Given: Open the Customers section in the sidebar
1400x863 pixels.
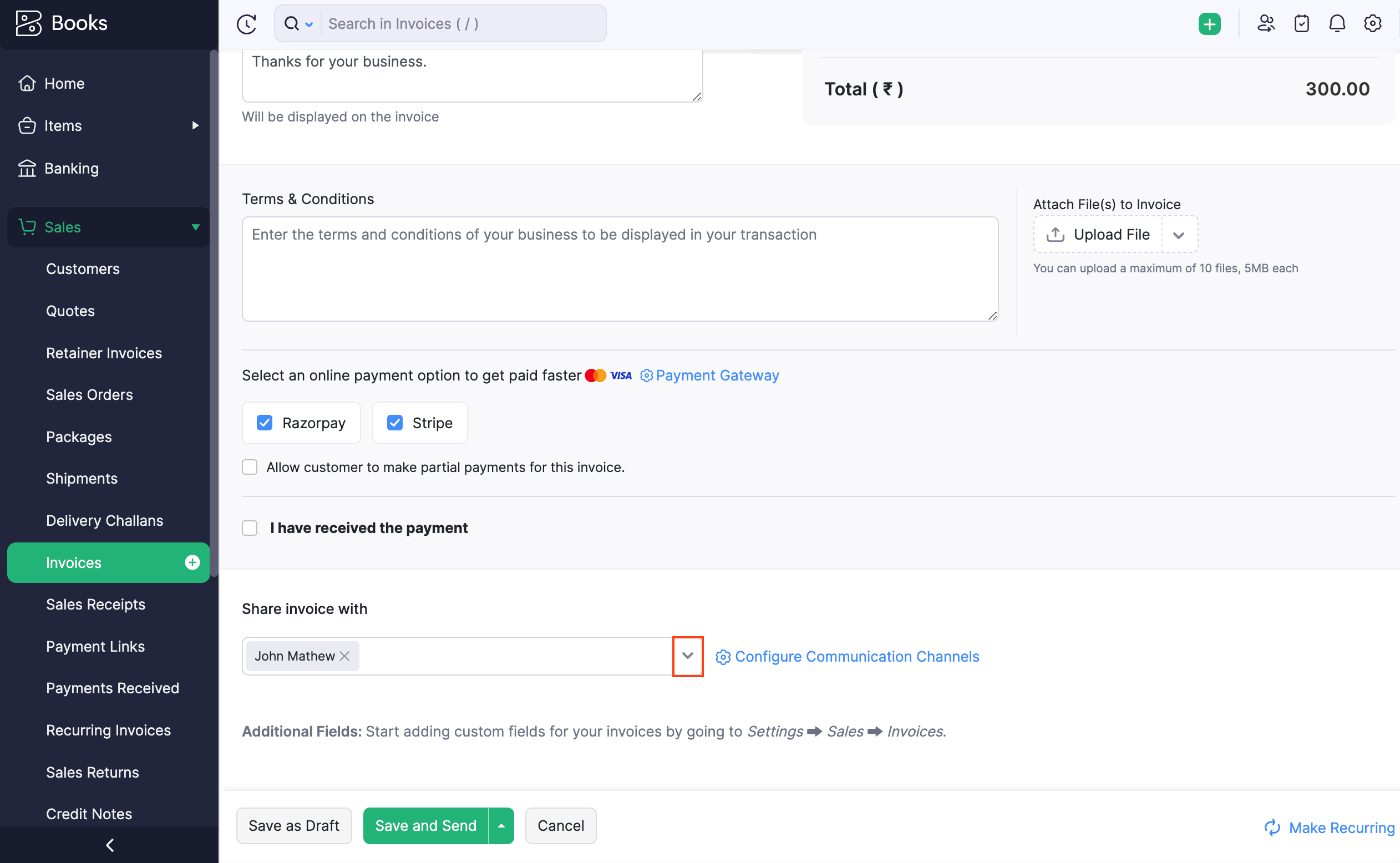Looking at the screenshot, I should point(83,269).
